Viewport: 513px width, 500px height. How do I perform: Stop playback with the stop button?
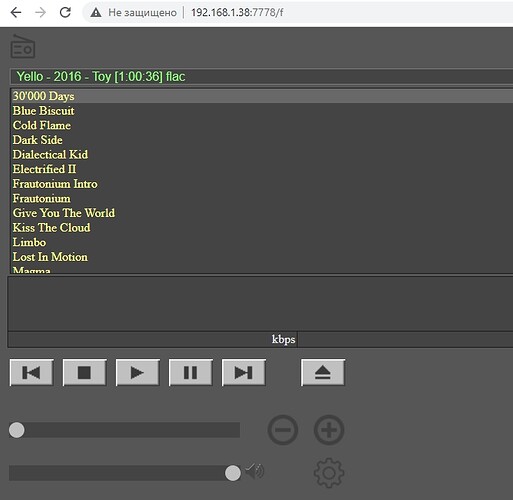[x=84, y=372]
